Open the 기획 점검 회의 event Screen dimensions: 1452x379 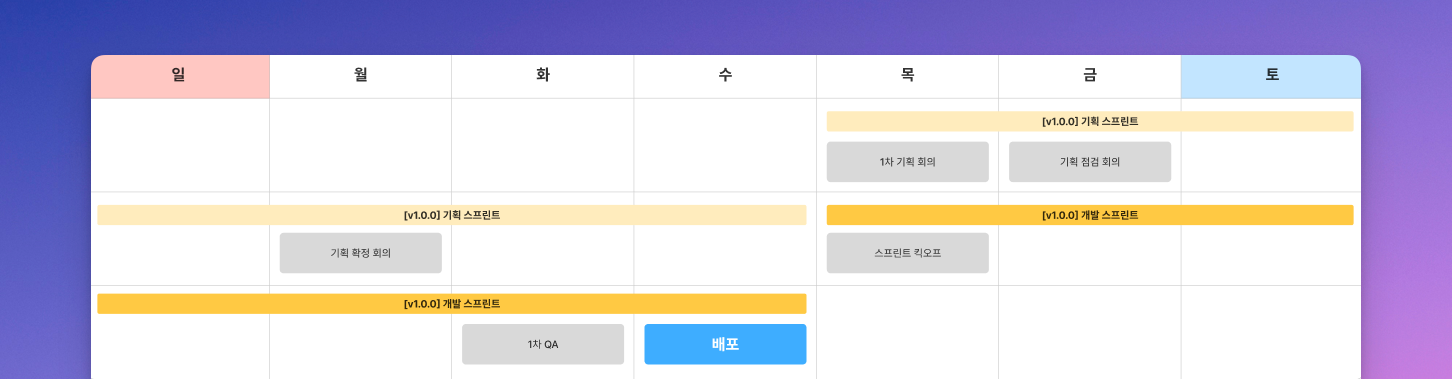pos(1090,162)
